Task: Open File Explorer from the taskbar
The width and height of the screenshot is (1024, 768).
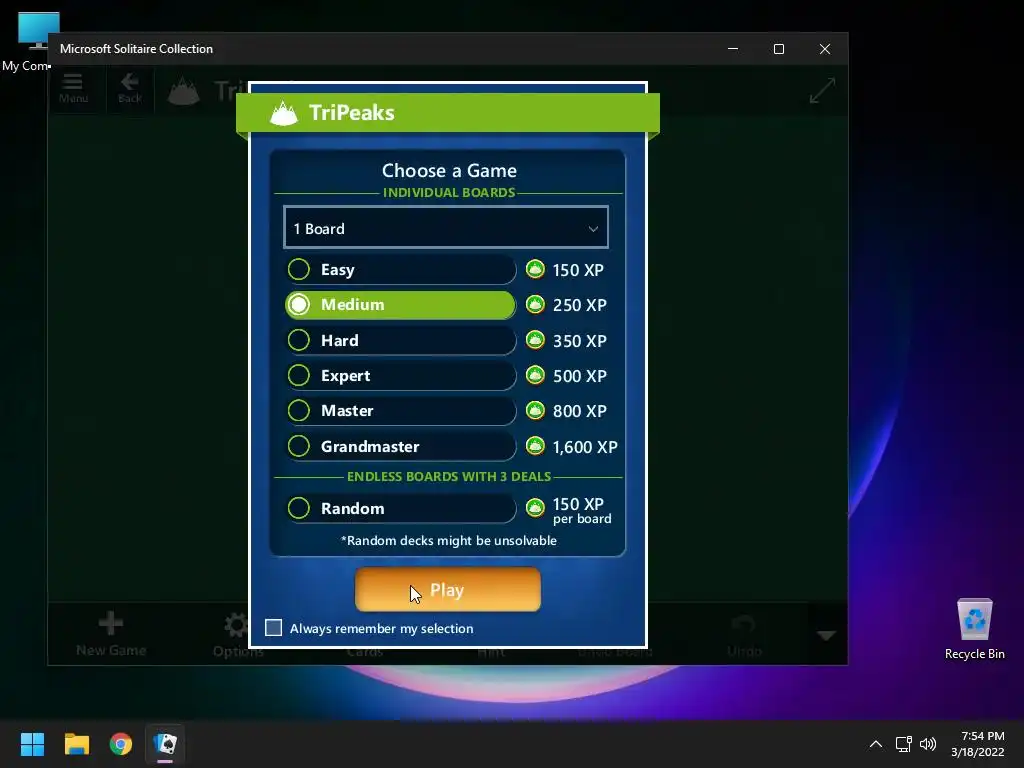Action: coord(76,744)
